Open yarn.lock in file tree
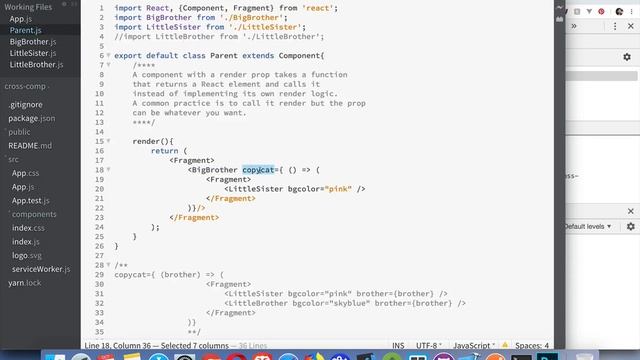 pos(24,283)
